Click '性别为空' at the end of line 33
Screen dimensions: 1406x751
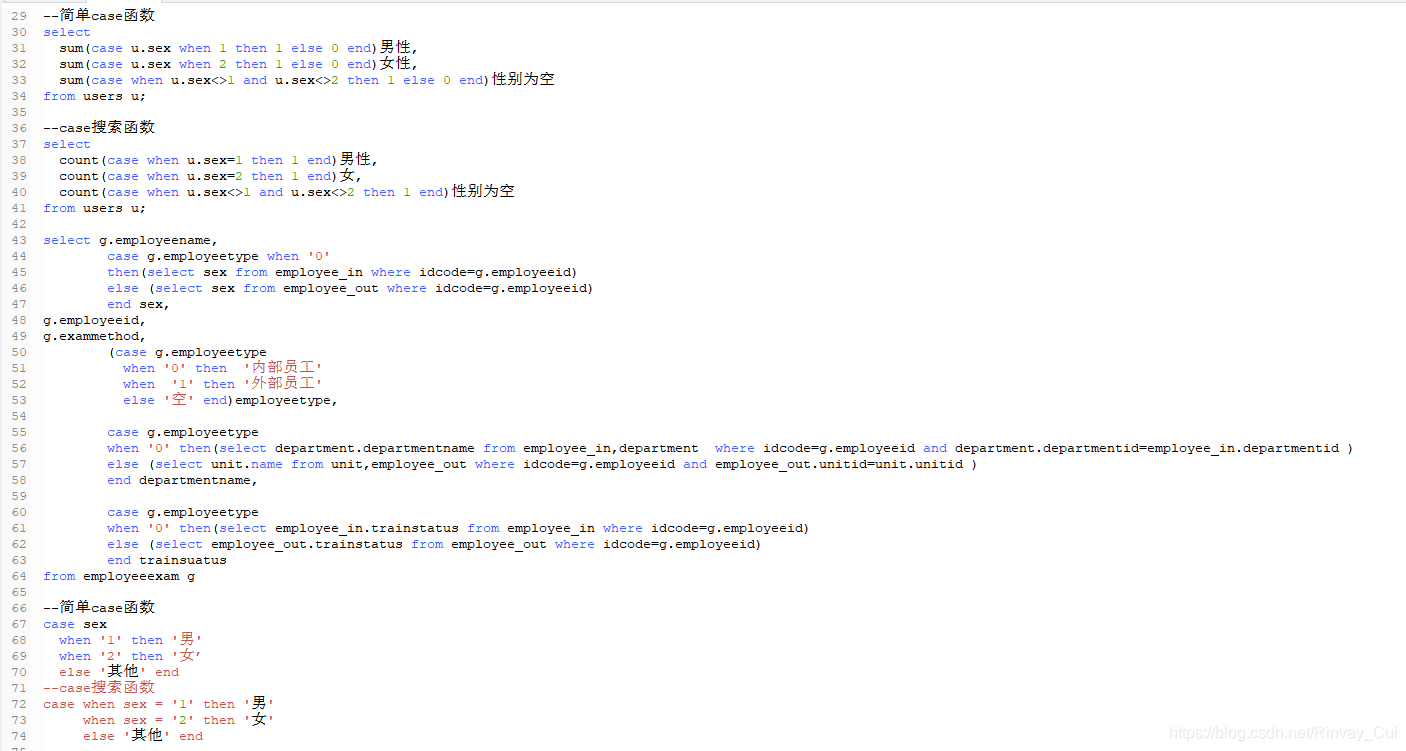coord(523,80)
